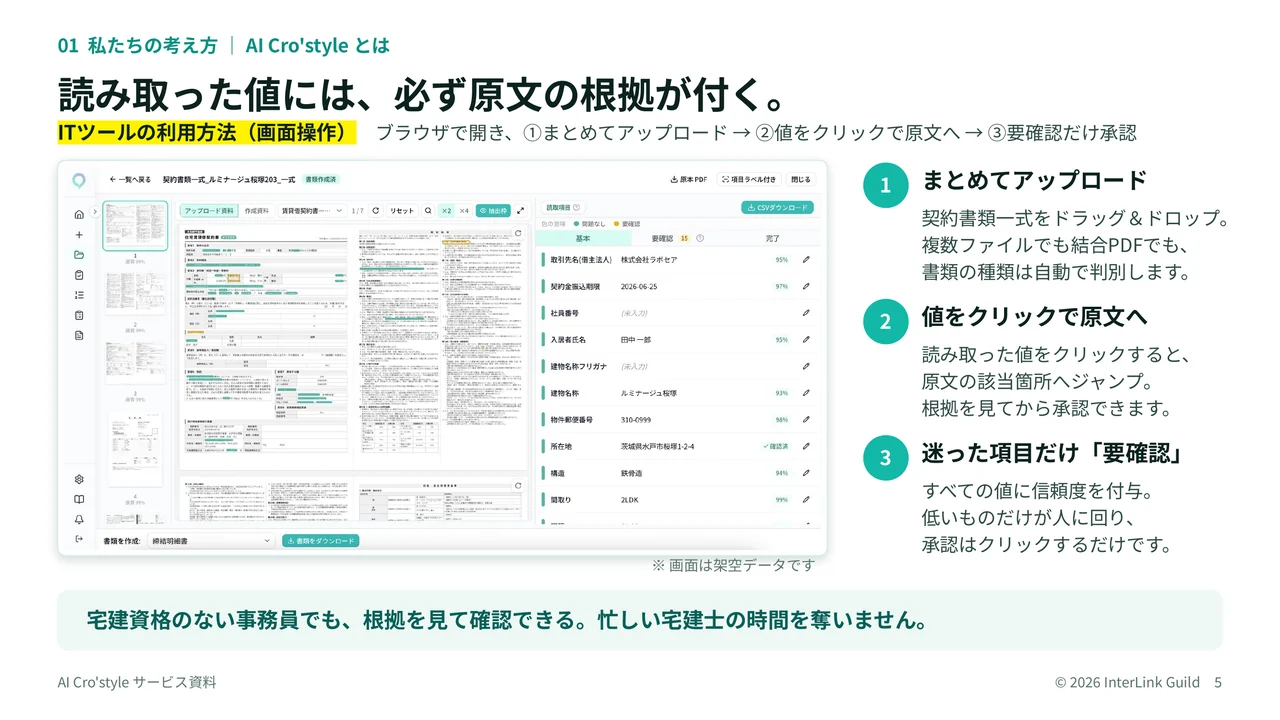
Task: Toggle the 抽出枠 eye button
Action: click(493, 211)
